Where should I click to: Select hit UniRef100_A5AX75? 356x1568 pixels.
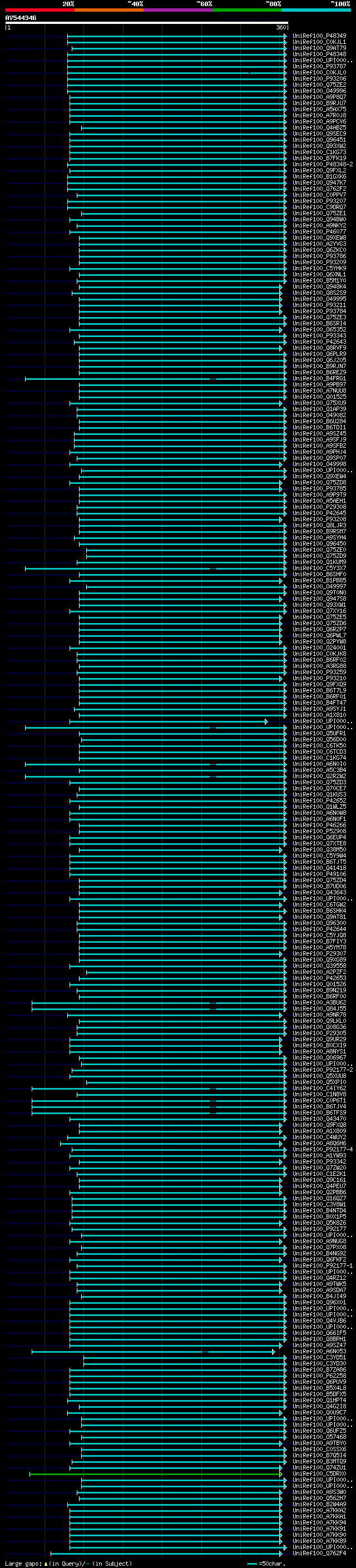(x=319, y=109)
